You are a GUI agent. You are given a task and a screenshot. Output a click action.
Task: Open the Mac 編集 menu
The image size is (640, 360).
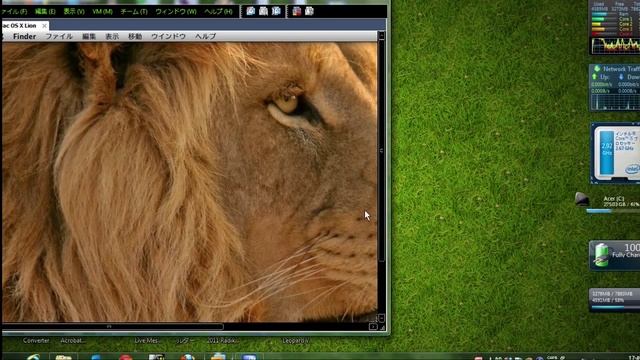click(x=89, y=36)
